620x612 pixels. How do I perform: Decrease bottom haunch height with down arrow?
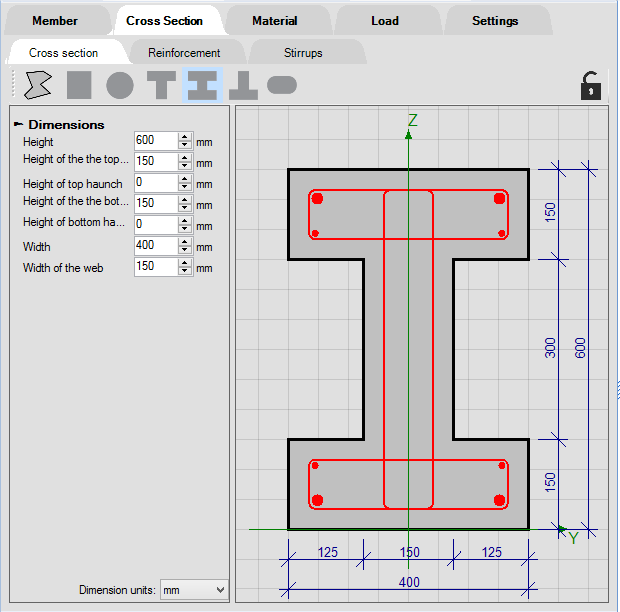[185, 229]
